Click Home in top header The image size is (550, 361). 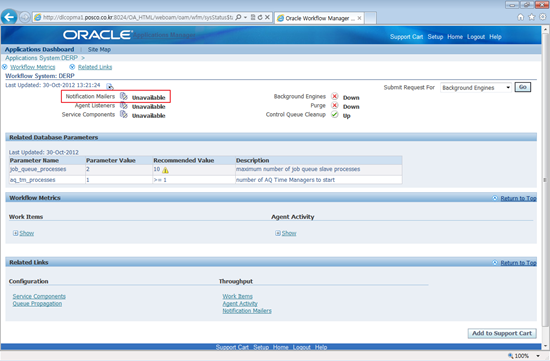pos(455,37)
